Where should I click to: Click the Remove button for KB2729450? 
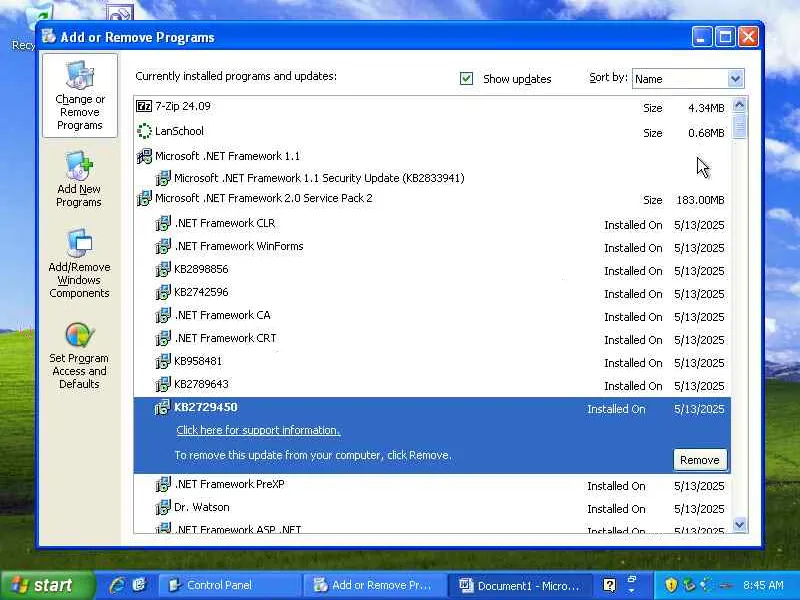(x=699, y=460)
